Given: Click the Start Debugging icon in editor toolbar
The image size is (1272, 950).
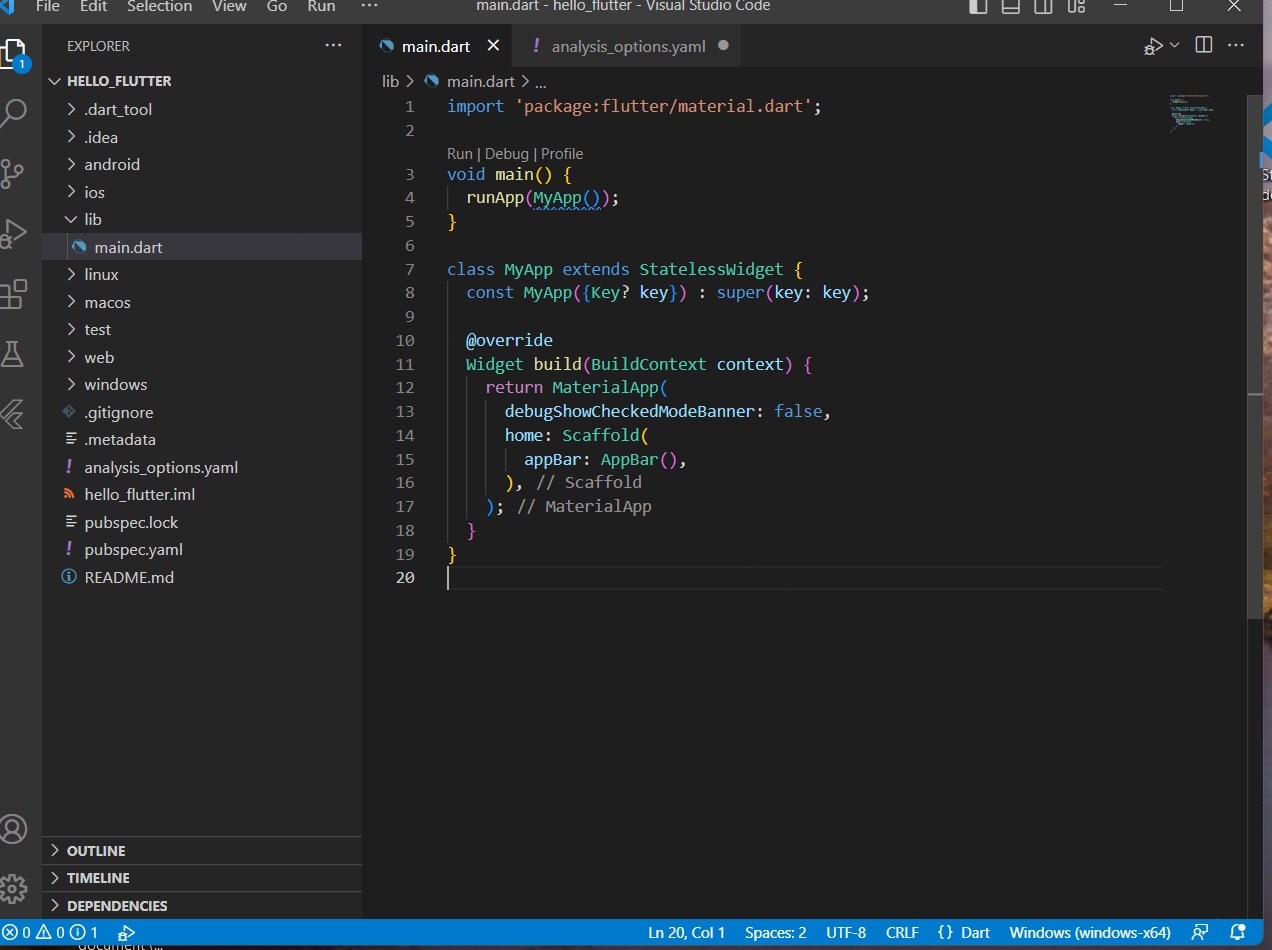Looking at the screenshot, I should 1154,46.
